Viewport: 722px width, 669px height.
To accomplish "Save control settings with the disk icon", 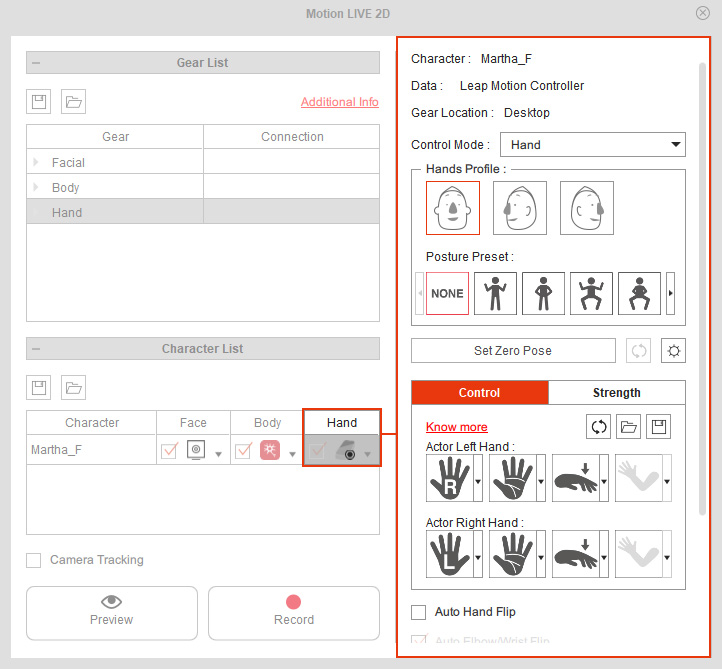I will point(658,427).
